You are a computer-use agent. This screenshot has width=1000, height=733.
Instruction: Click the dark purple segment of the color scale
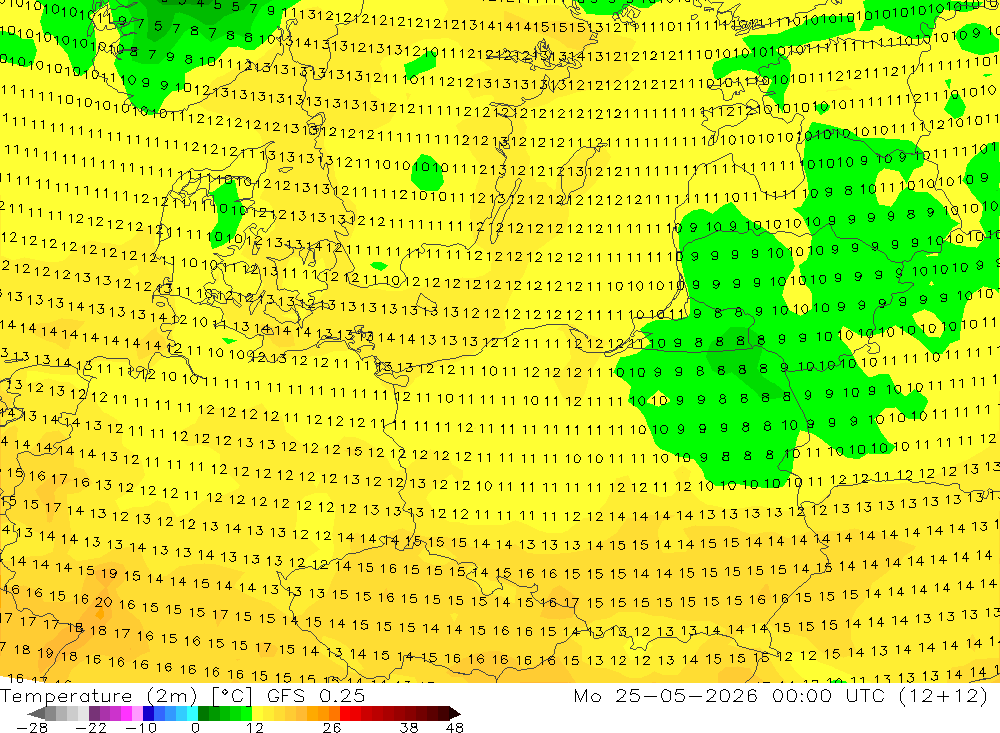click(94, 713)
